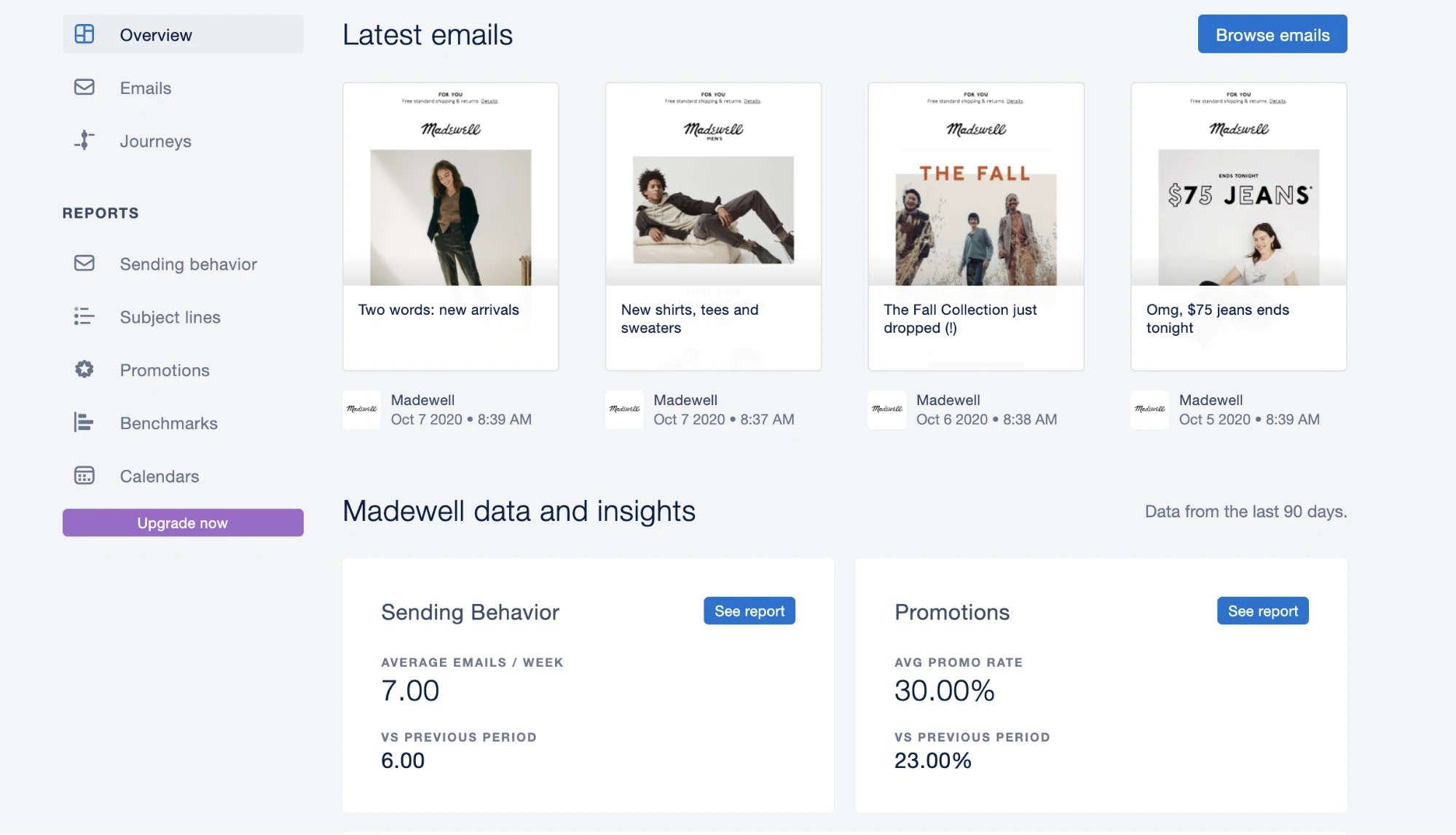Click the Calendars icon in sidebar
The height and width of the screenshot is (835, 1456).
[84, 476]
